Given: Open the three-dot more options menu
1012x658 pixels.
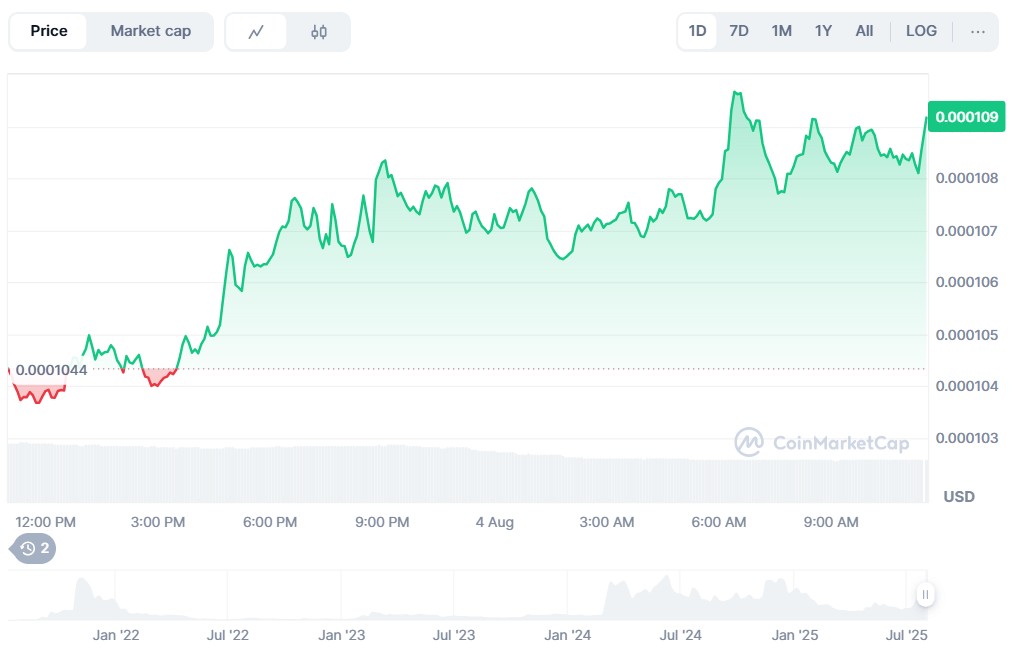Looking at the screenshot, I should click(977, 31).
